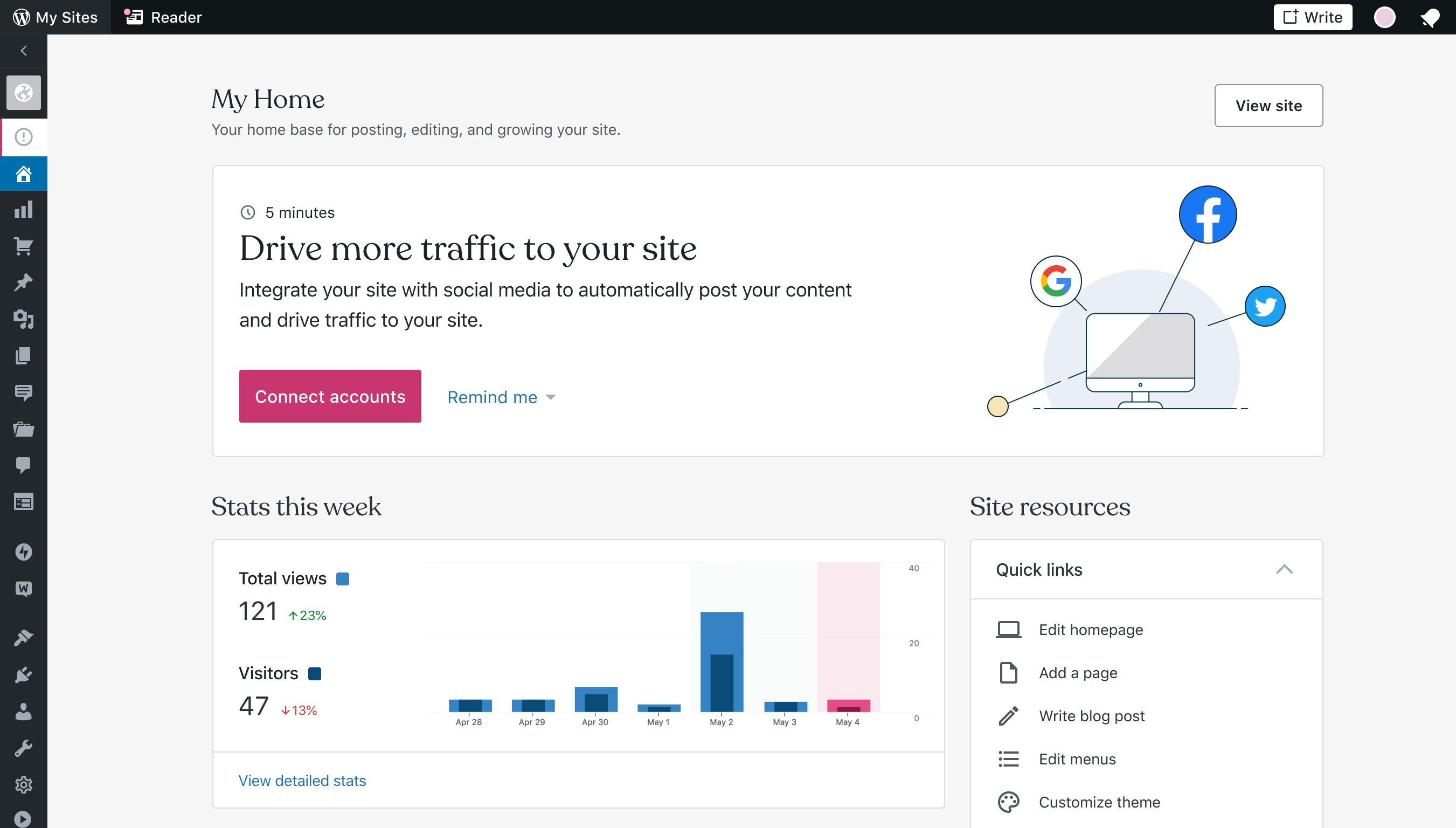Click the May 2 bar in chart

tap(721, 661)
